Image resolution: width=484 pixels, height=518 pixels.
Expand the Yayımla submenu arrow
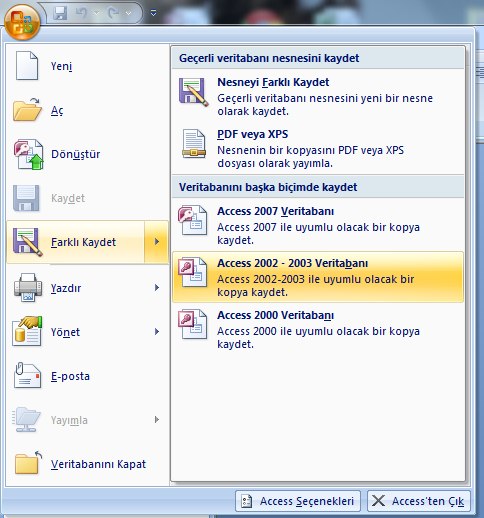pos(157,420)
